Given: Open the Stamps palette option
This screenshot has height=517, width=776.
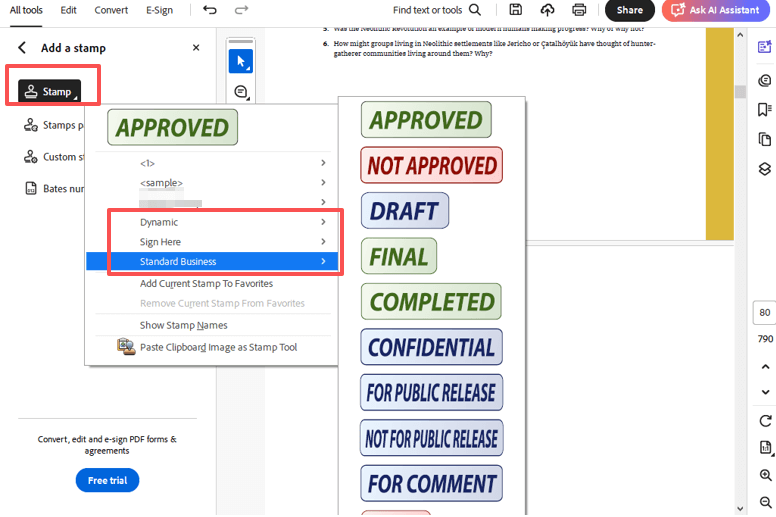Looking at the screenshot, I should [x=53, y=125].
